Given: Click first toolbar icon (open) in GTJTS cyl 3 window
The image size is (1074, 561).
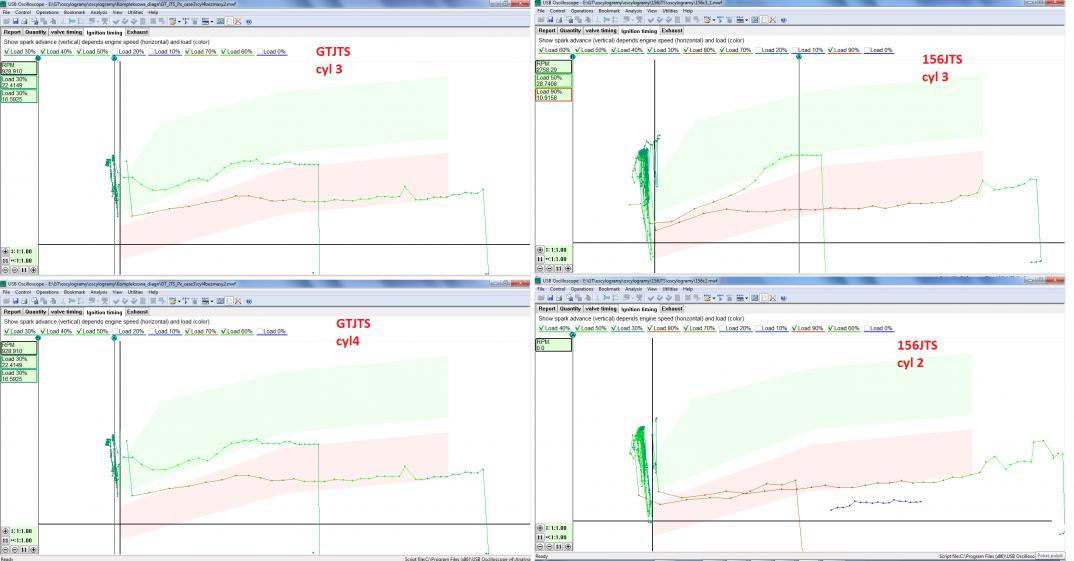Looking at the screenshot, I should 6,21.
